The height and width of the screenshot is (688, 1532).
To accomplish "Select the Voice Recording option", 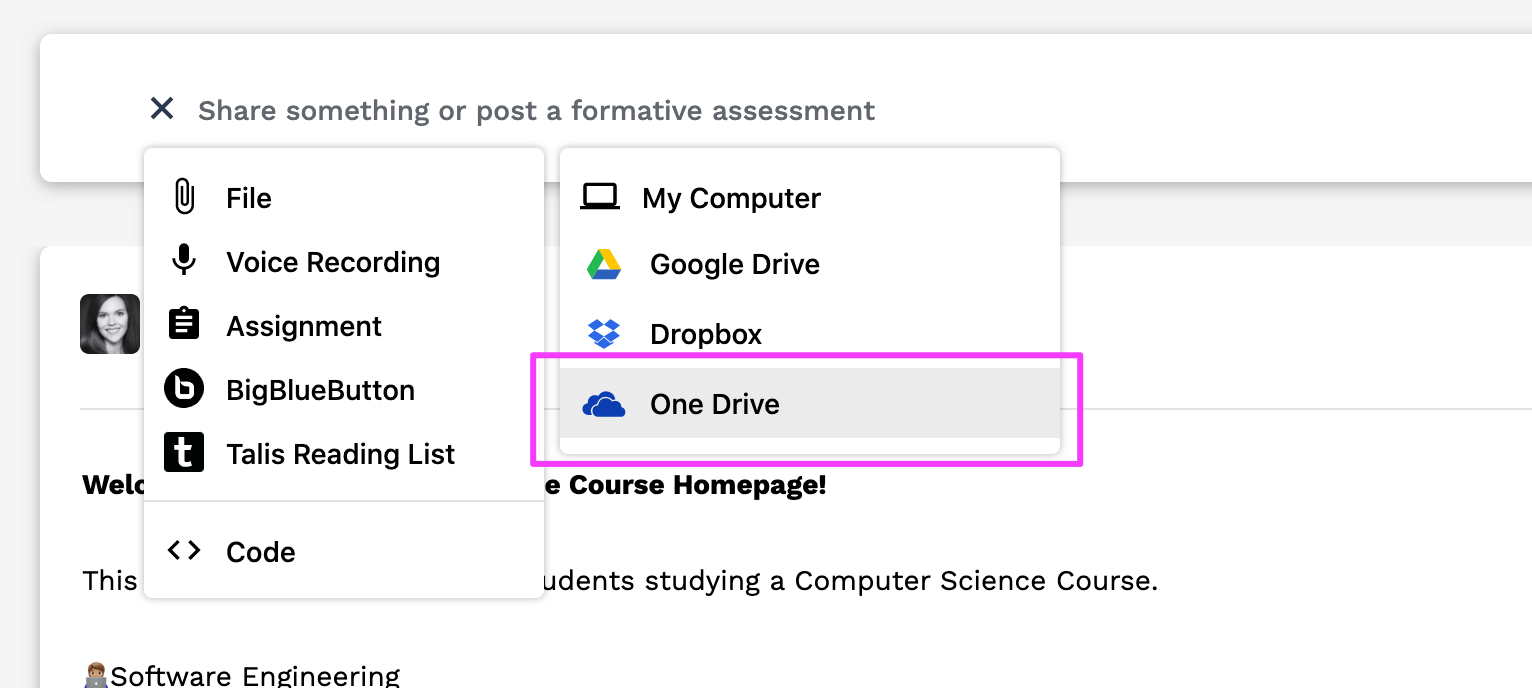I will click(x=344, y=262).
